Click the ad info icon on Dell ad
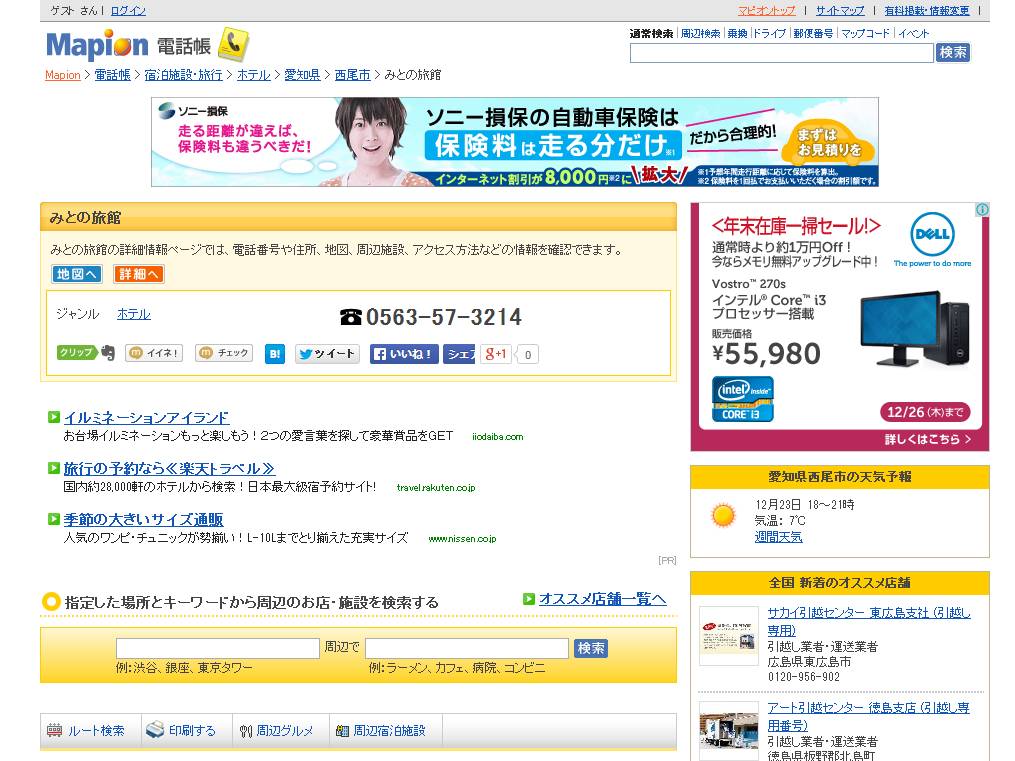Screen dimensions: 1015x761 pyautogui.click(x=982, y=210)
